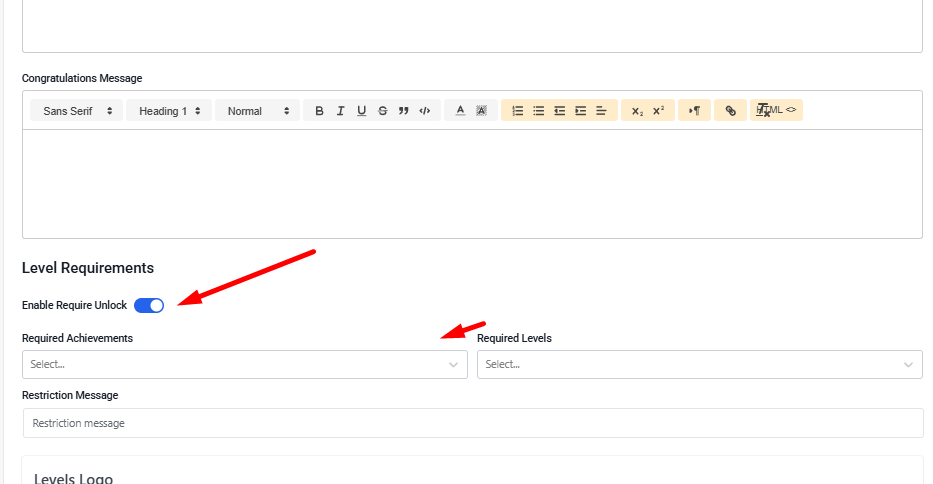Open the text alignment option

click(601, 111)
